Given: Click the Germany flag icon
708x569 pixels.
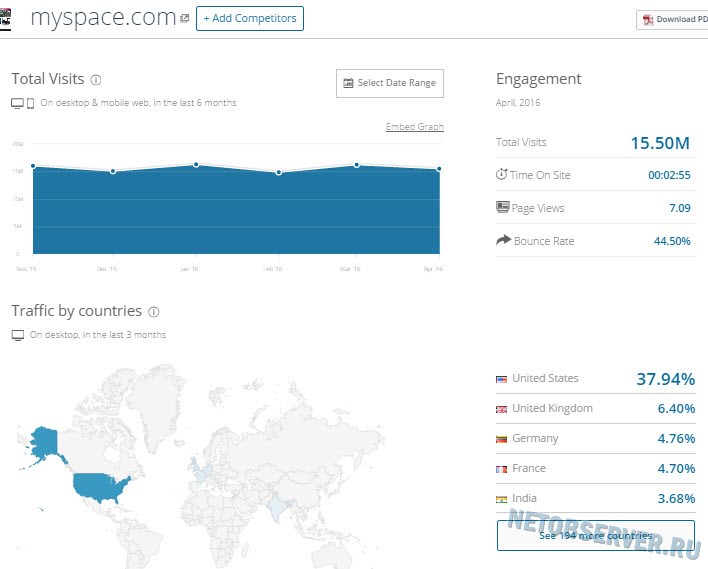Looking at the screenshot, I should pos(501,439).
